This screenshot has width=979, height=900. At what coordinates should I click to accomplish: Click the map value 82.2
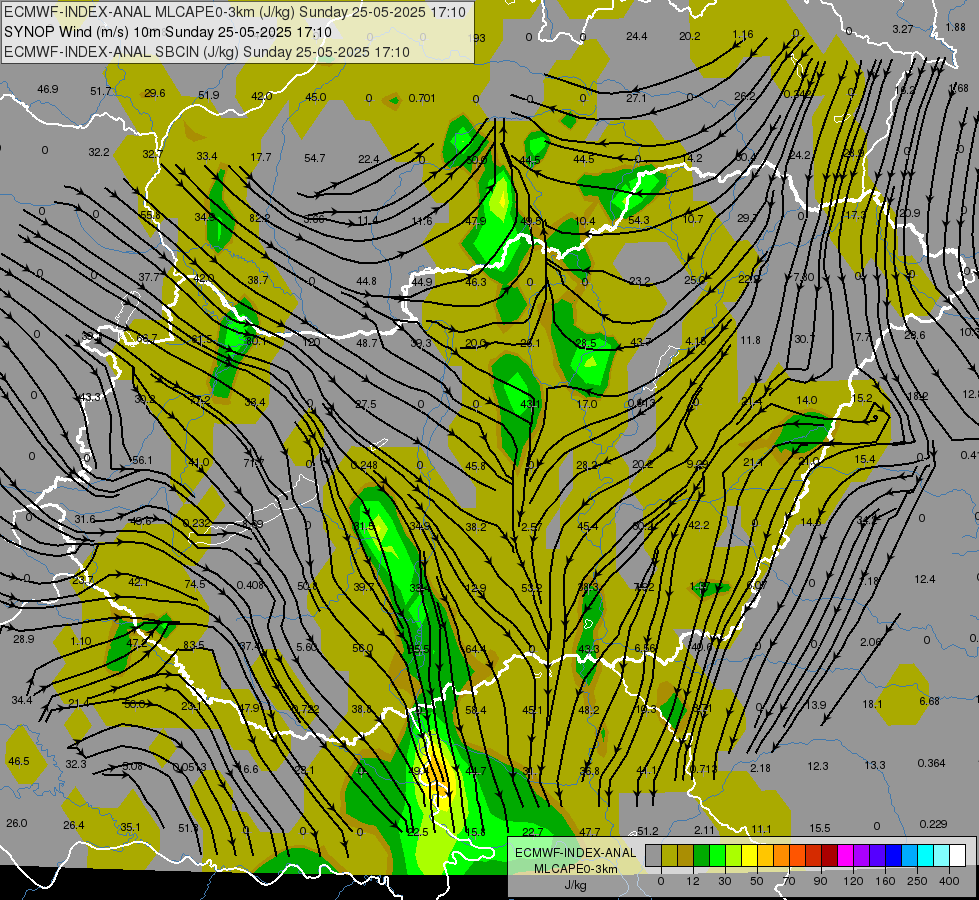click(260, 218)
